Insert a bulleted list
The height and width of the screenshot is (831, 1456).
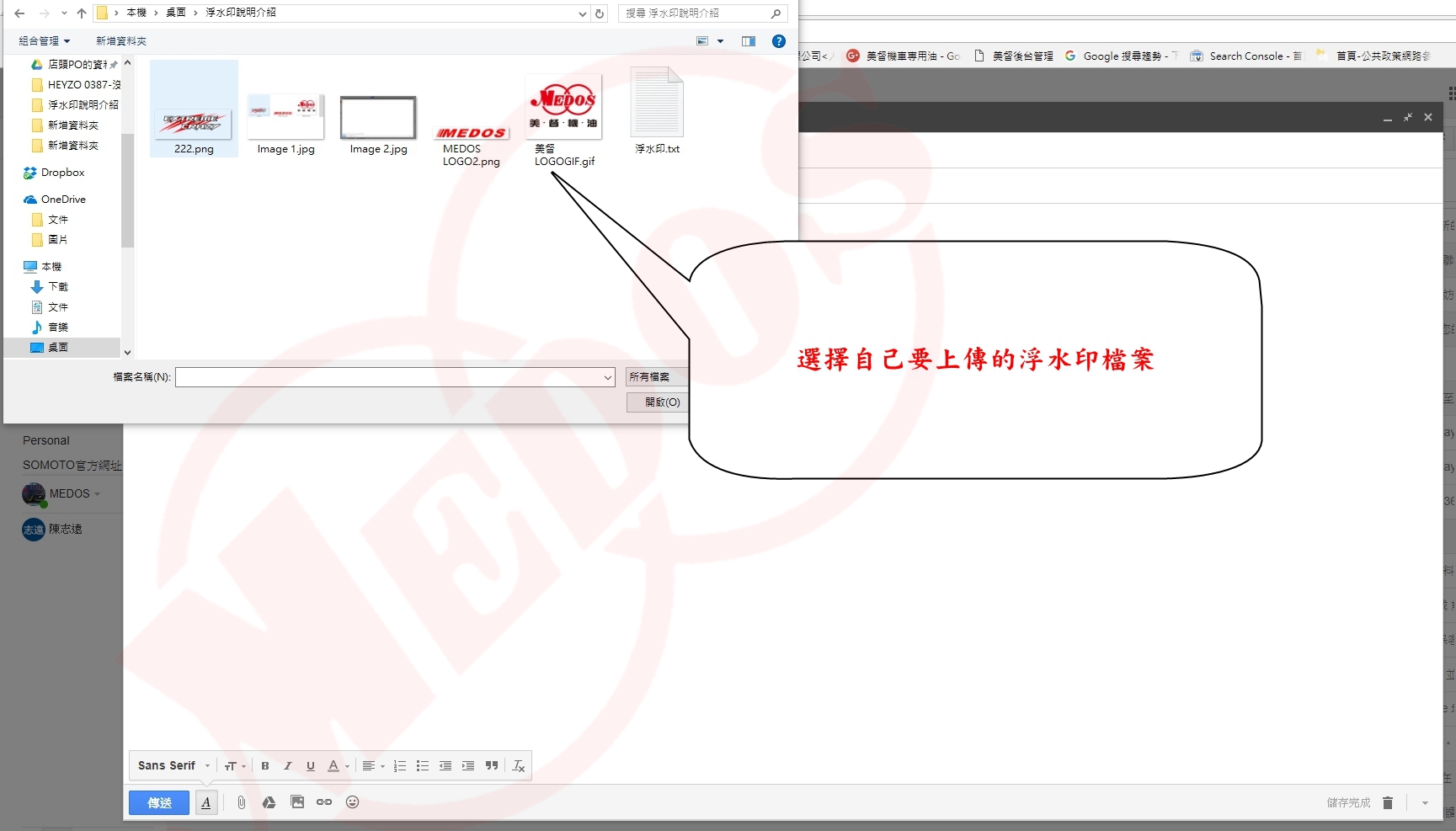tap(423, 765)
